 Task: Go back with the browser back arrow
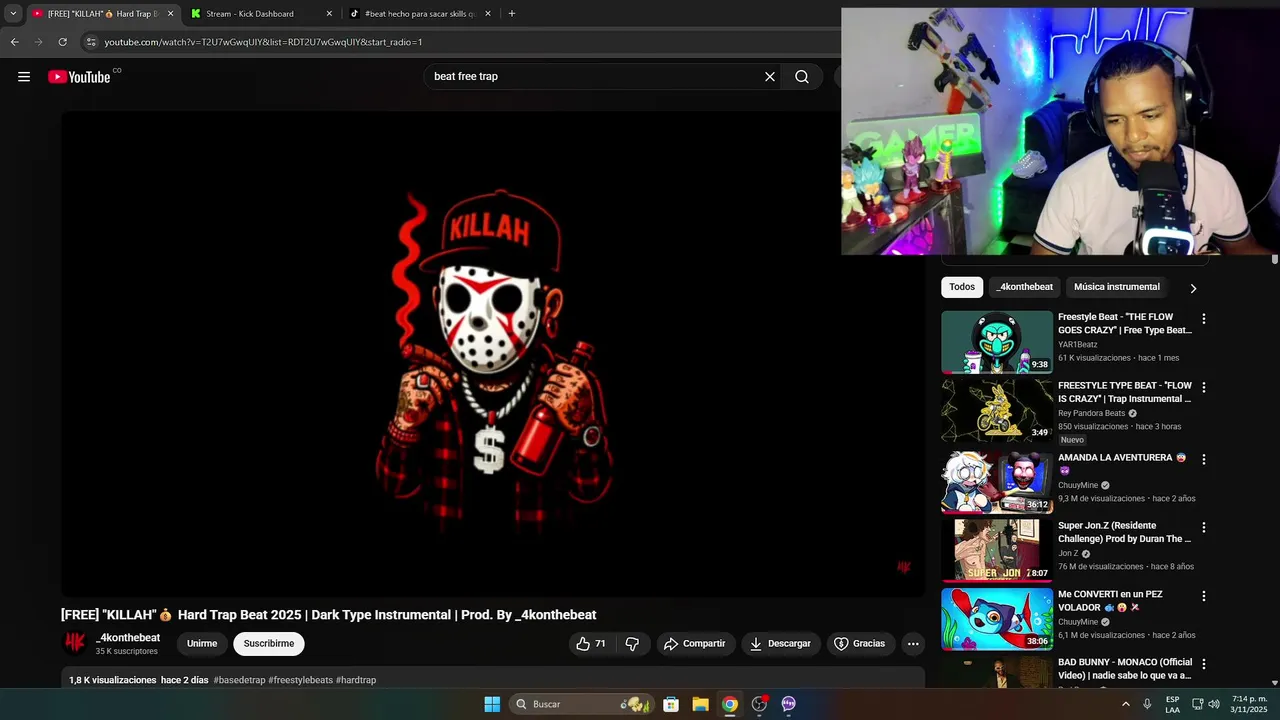[x=14, y=42]
